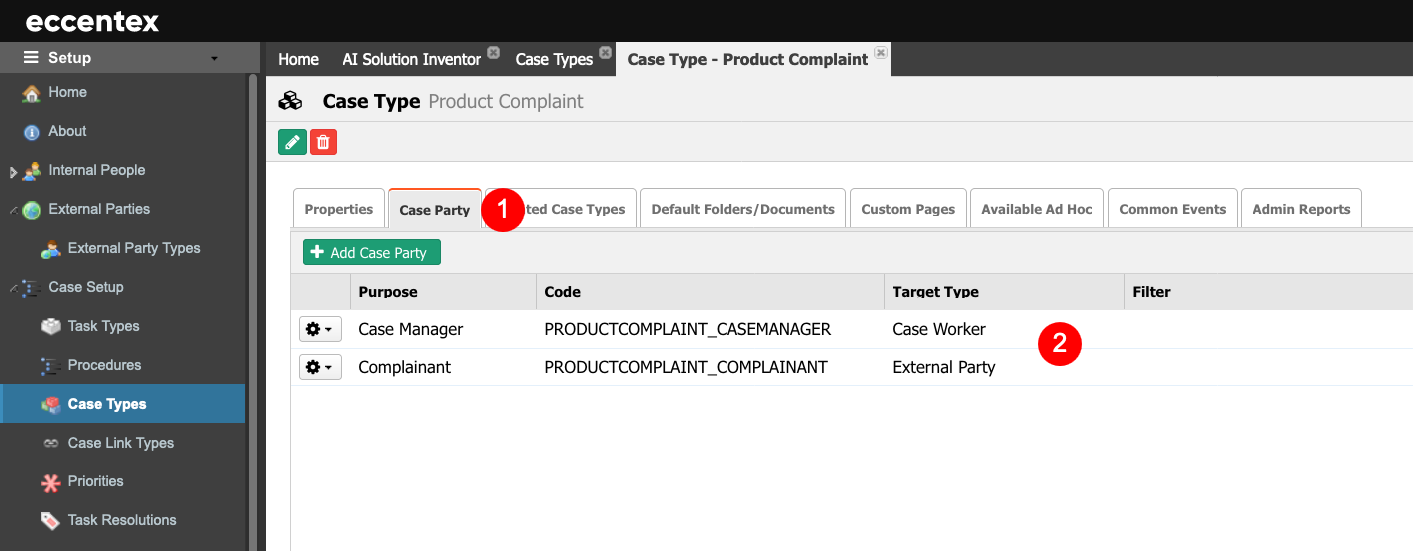Open Home in the sidebar

tap(67, 92)
